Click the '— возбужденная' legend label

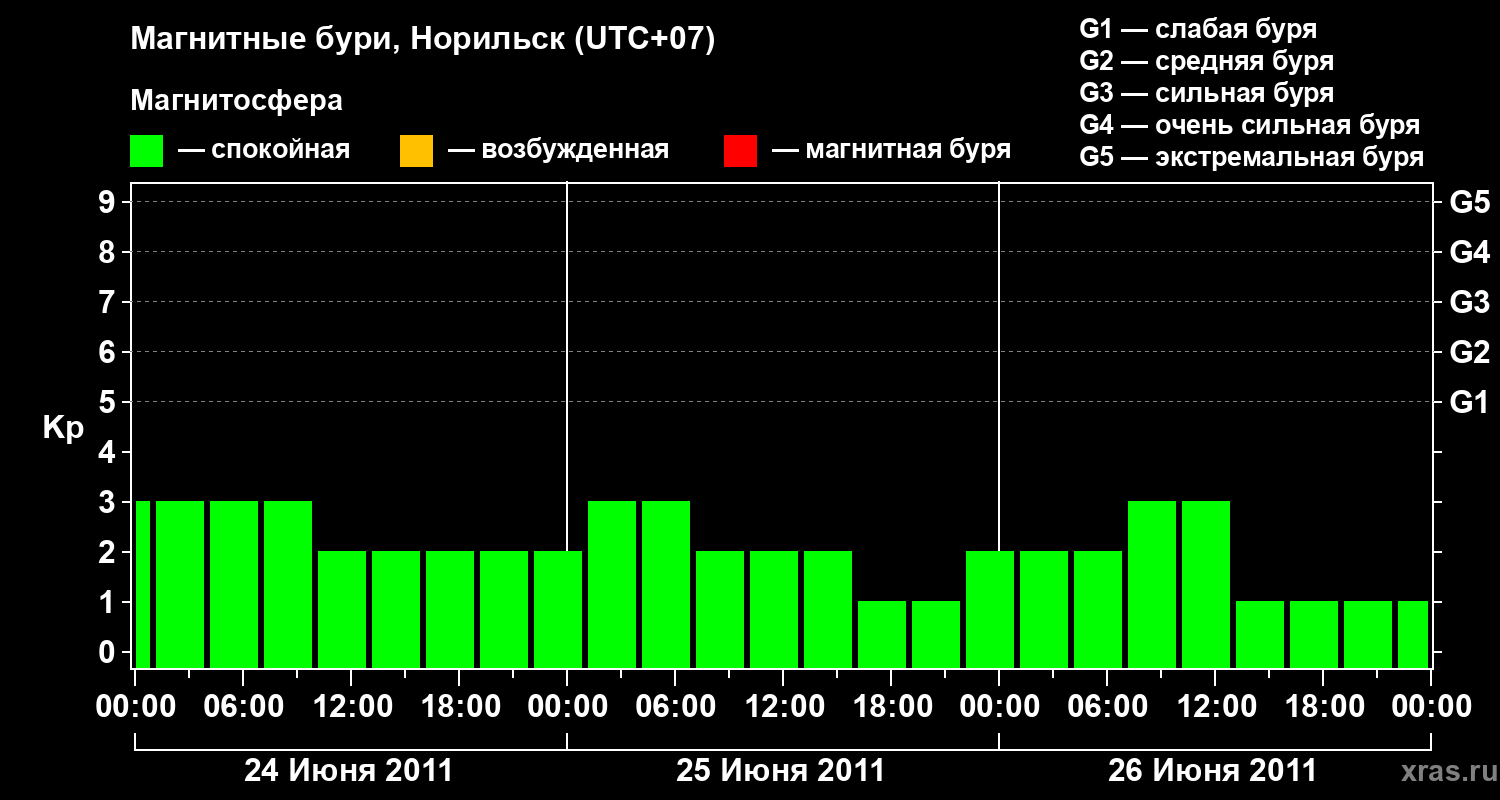pyautogui.click(x=558, y=151)
